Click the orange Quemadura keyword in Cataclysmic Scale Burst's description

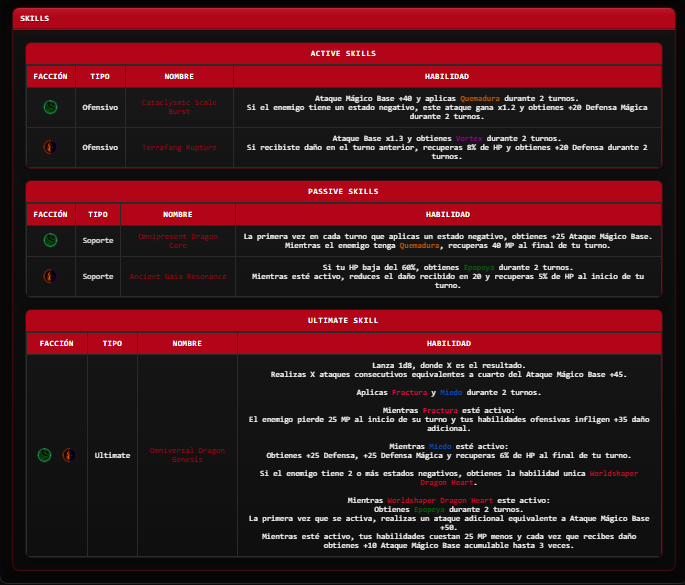click(x=480, y=99)
